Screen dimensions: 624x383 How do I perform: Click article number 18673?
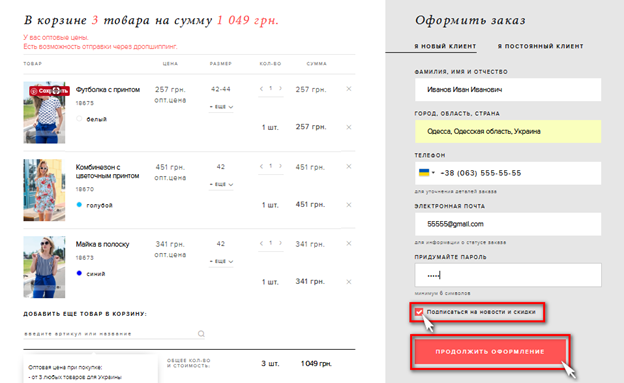85,258
